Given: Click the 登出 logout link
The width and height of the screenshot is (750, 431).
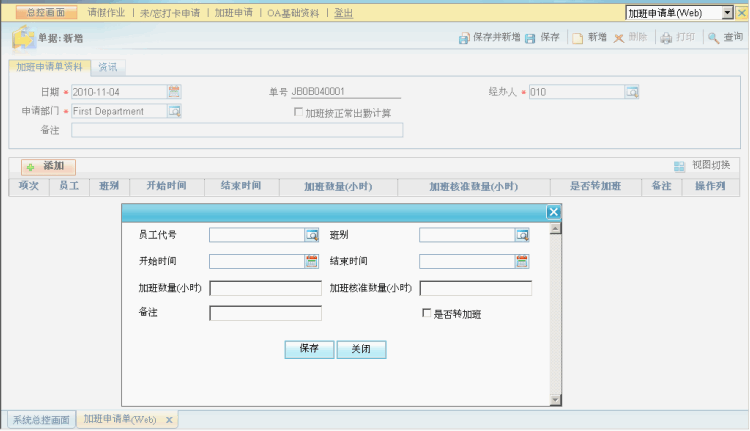Looking at the screenshot, I should [343, 13].
